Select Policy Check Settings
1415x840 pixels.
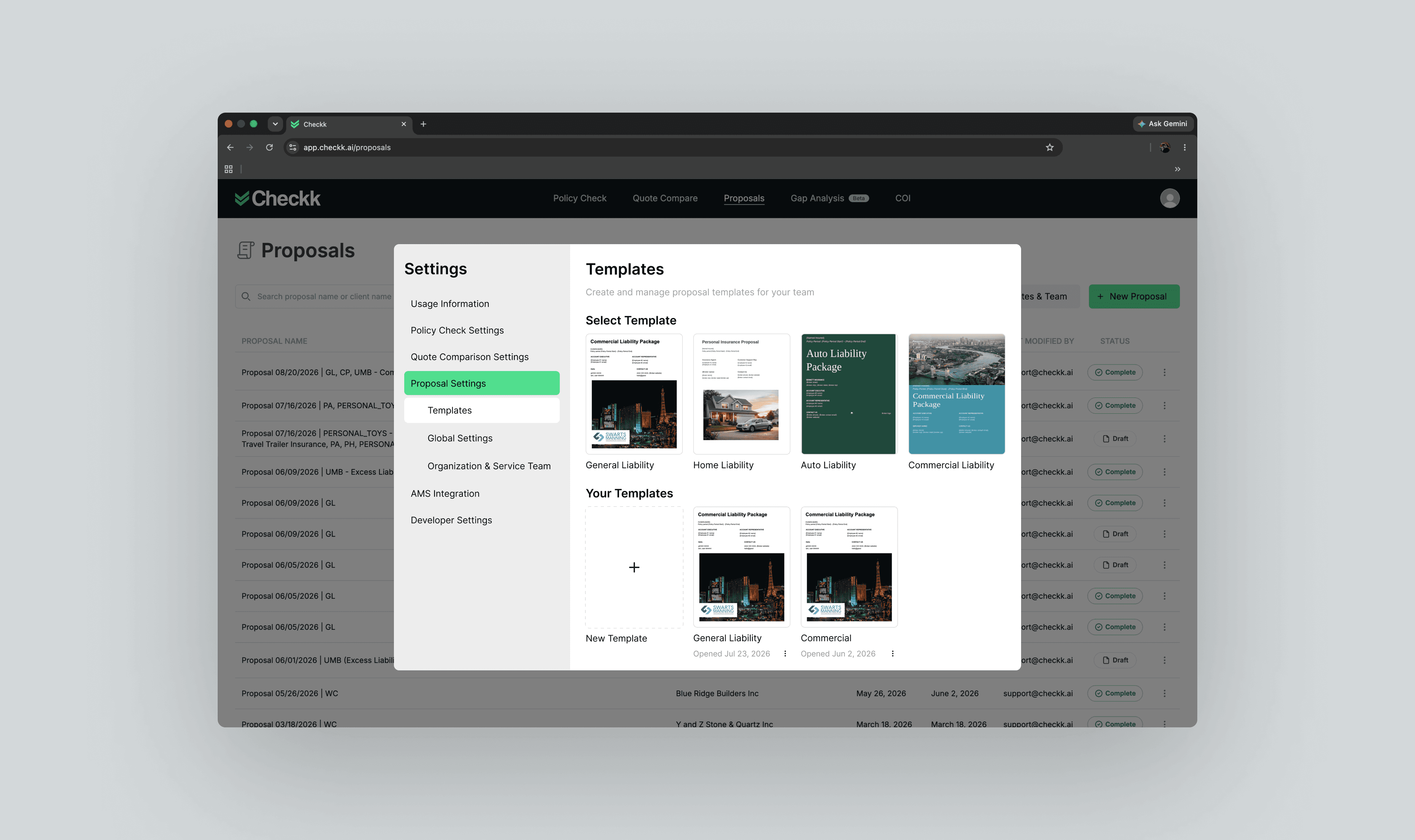coord(482,330)
